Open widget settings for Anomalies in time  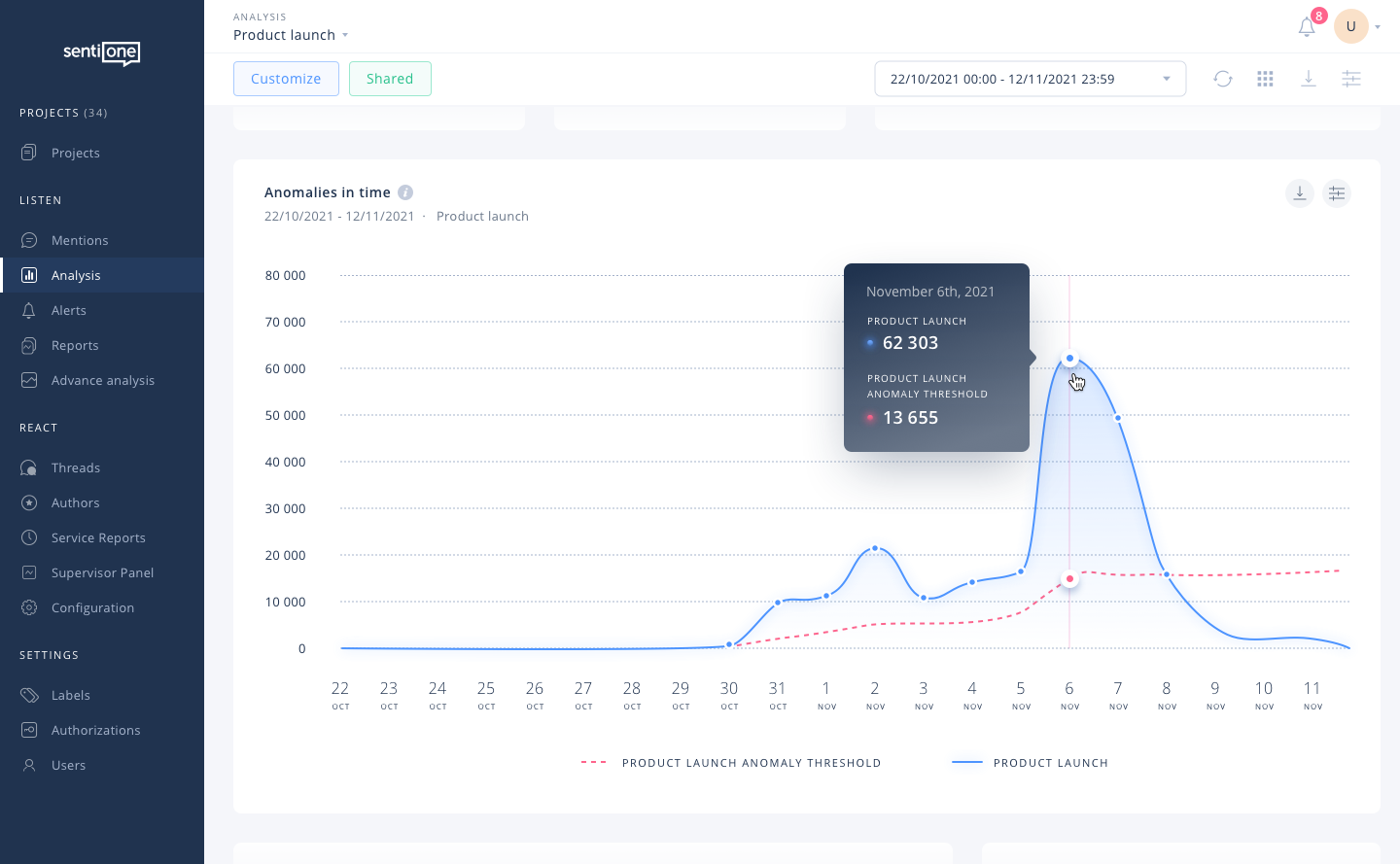(x=1337, y=193)
